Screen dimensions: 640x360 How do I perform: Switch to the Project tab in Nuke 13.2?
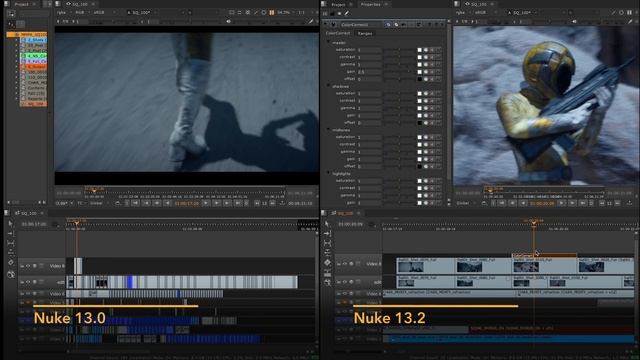point(338,4)
